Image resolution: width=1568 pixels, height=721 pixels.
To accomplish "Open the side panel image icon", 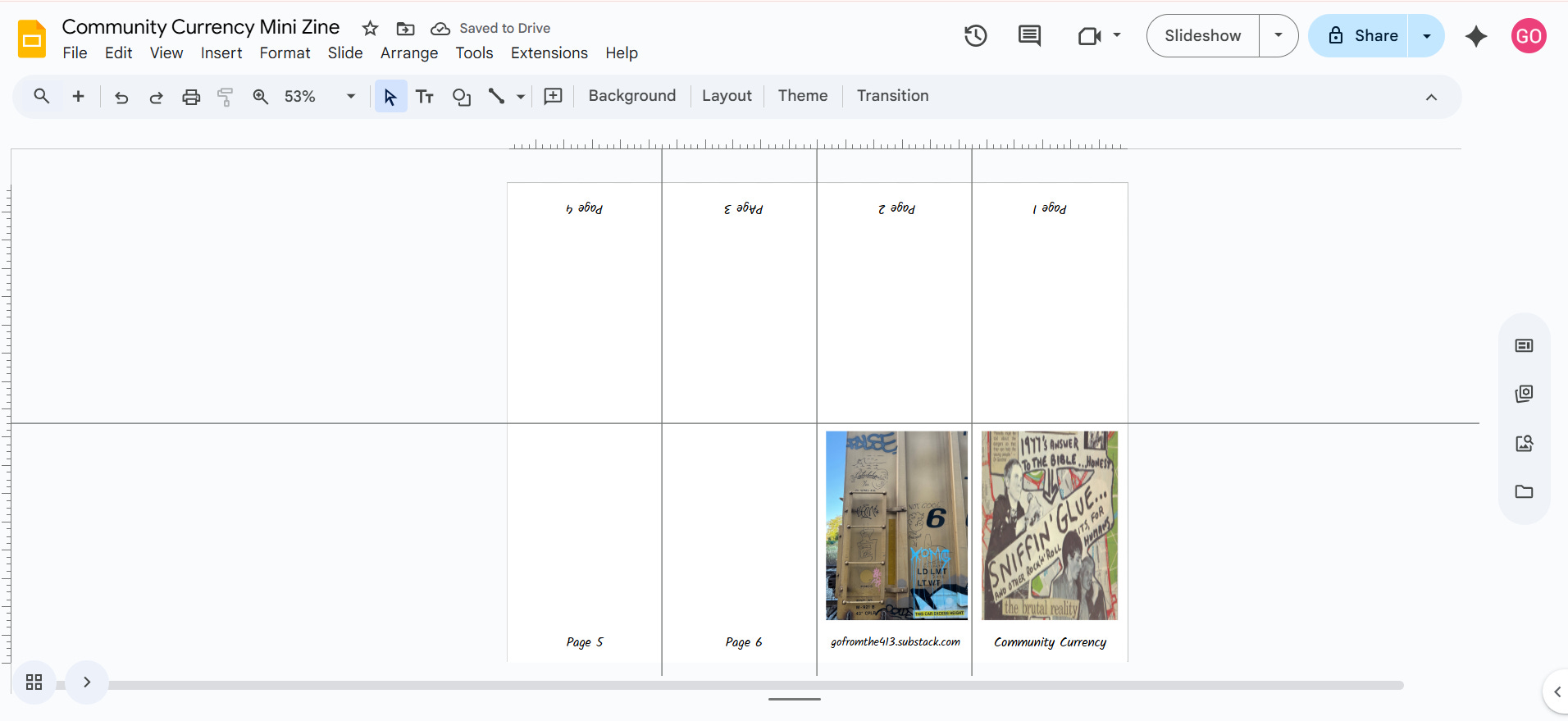I will (x=1524, y=443).
